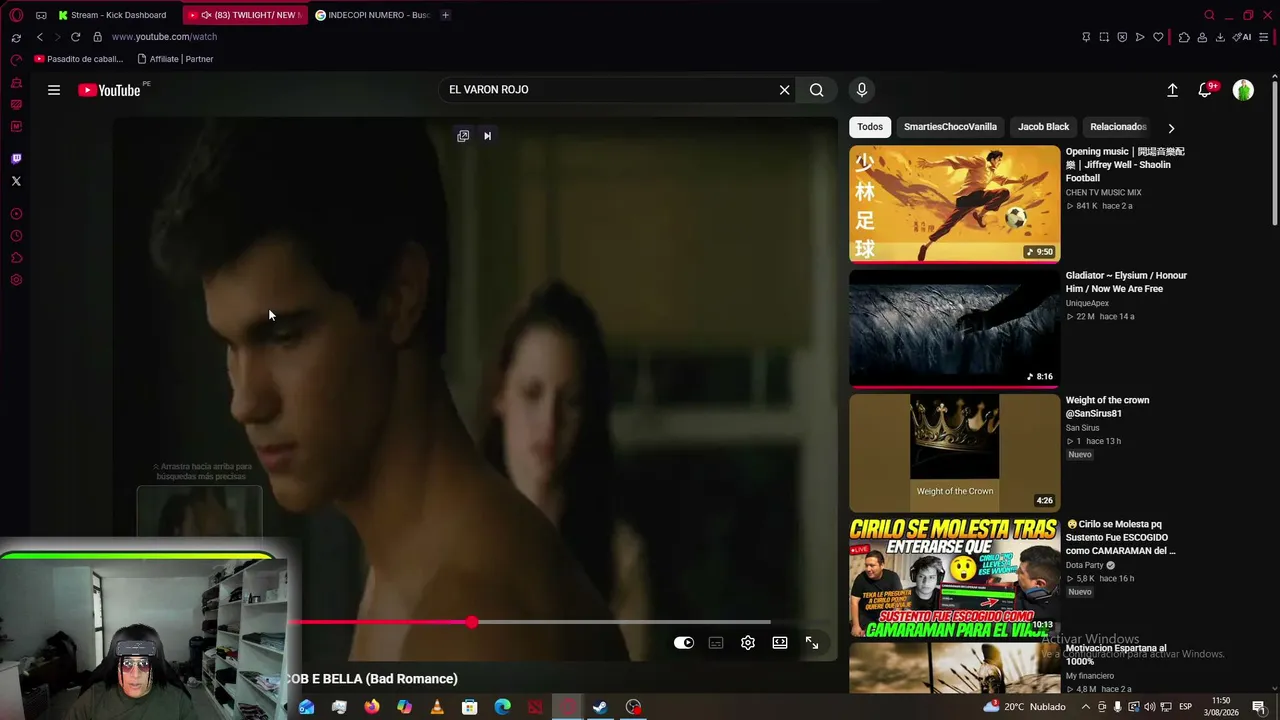Viewport: 1280px width, 720px height.
Task: Go back in browser history
Action: pos(40,37)
